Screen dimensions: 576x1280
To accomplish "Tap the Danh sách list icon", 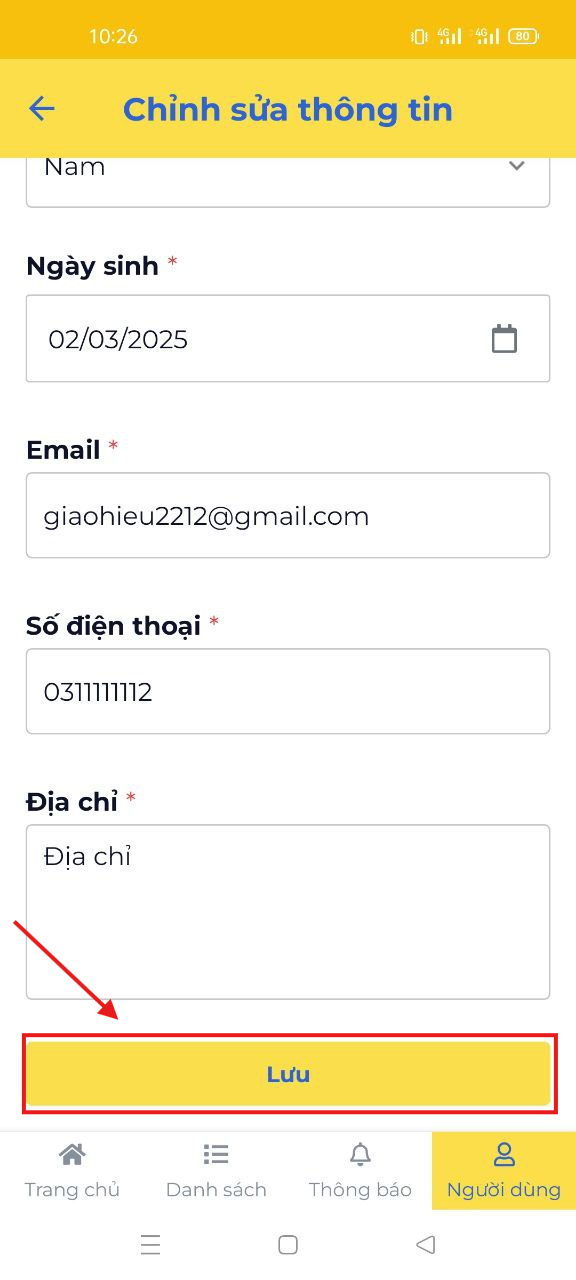I will [x=216, y=1155].
